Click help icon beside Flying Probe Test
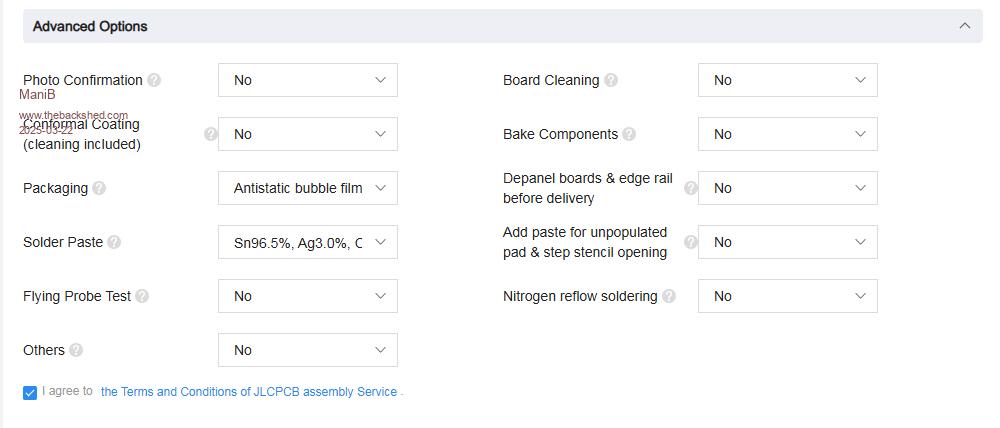 pyautogui.click(x=142, y=296)
